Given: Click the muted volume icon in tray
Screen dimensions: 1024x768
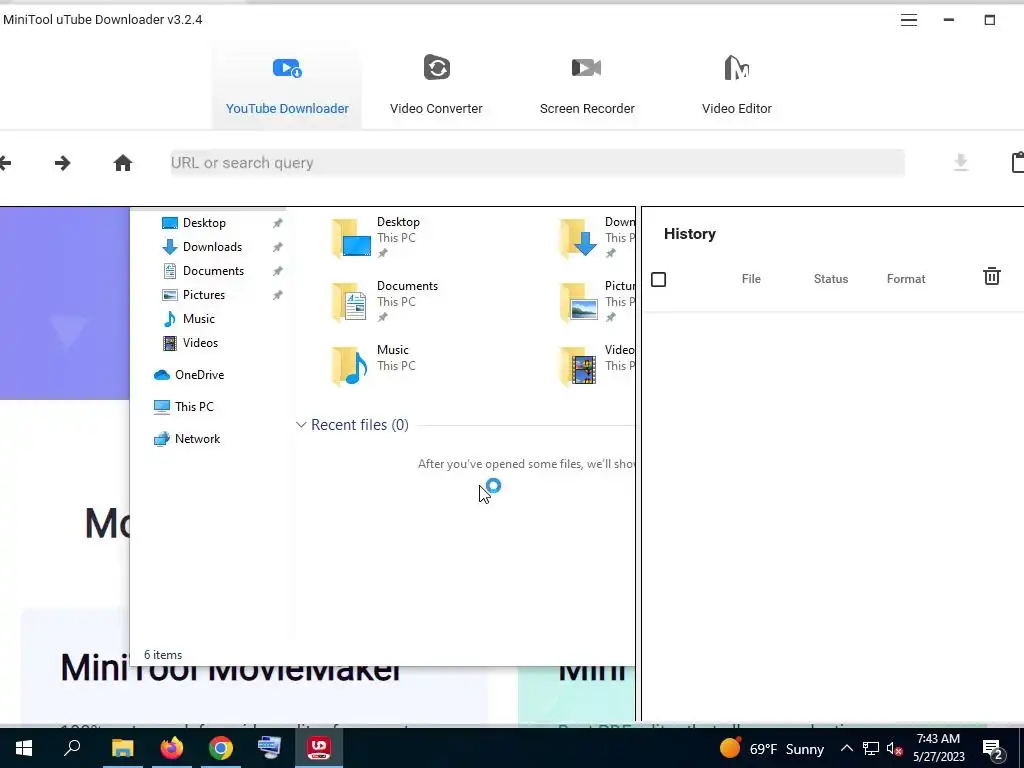Looking at the screenshot, I should 895,749.
